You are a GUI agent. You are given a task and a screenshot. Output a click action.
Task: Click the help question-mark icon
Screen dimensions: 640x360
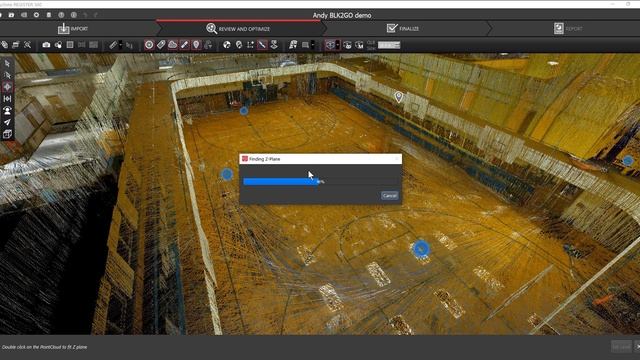coord(61,15)
